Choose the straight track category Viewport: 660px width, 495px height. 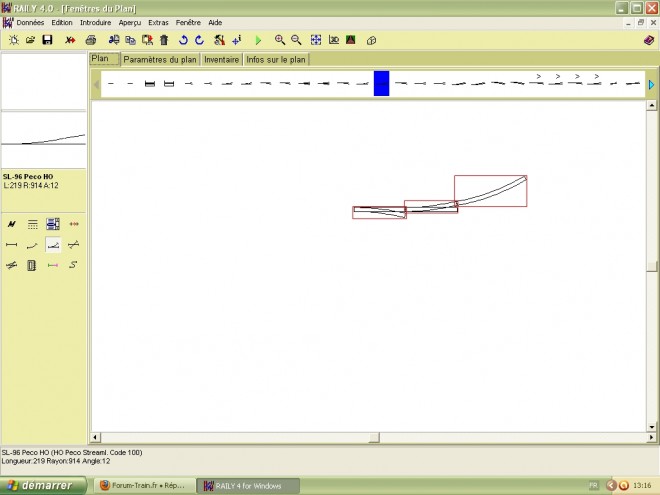tap(11, 245)
